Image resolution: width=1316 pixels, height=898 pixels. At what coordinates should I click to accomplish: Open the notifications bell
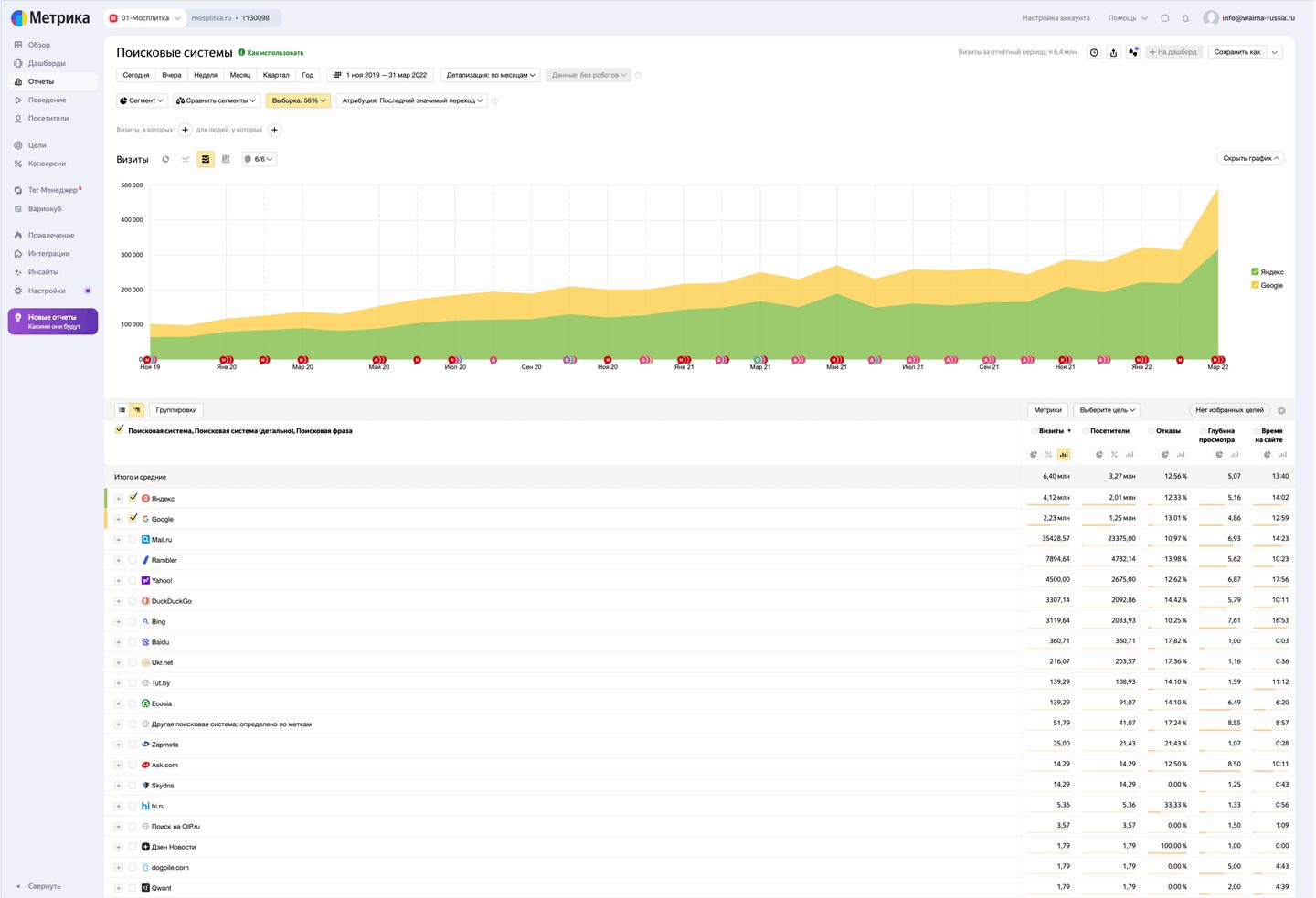[1185, 18]
